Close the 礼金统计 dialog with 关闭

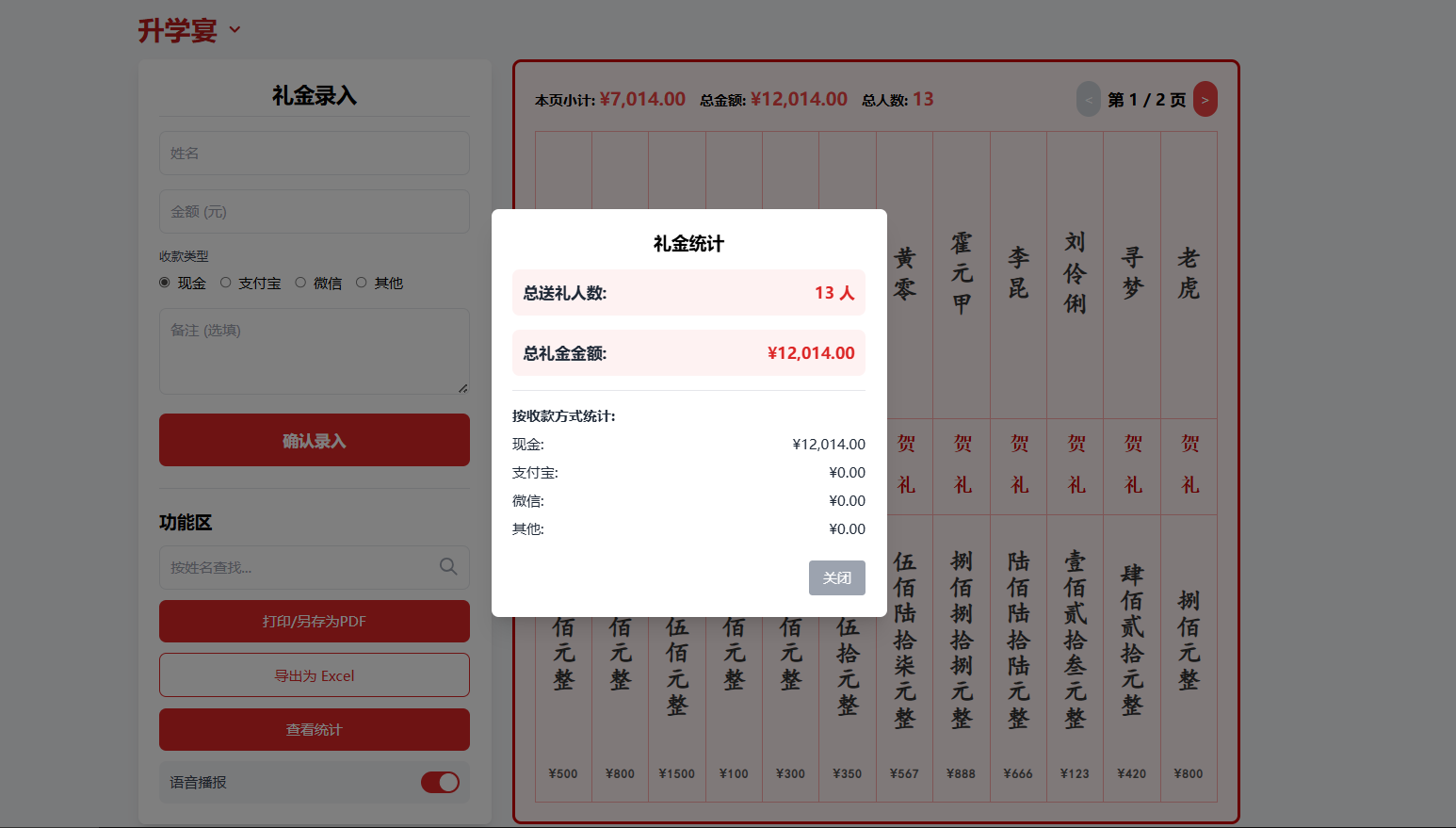tap(836, 577)
